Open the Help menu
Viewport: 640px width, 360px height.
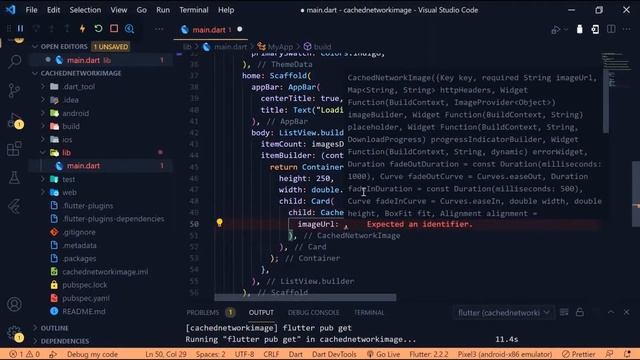click(226, 10)
